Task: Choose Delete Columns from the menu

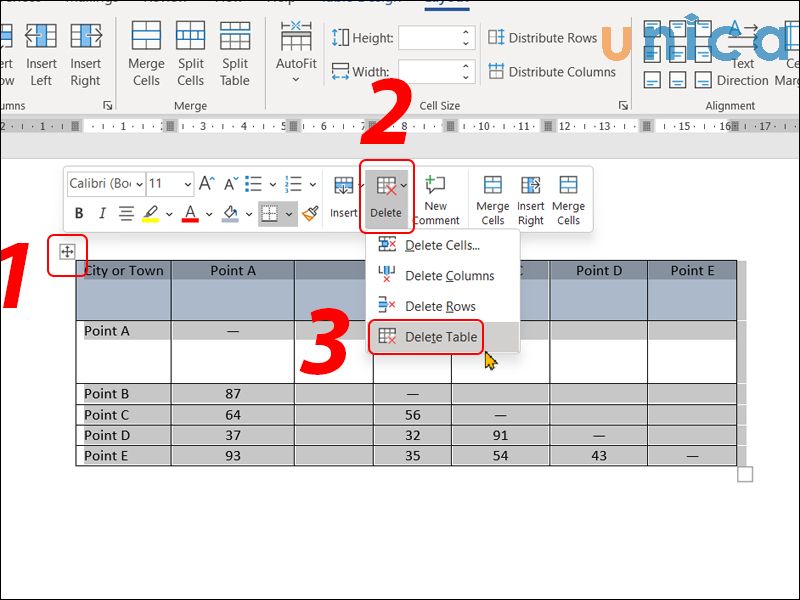Action: 443,276
